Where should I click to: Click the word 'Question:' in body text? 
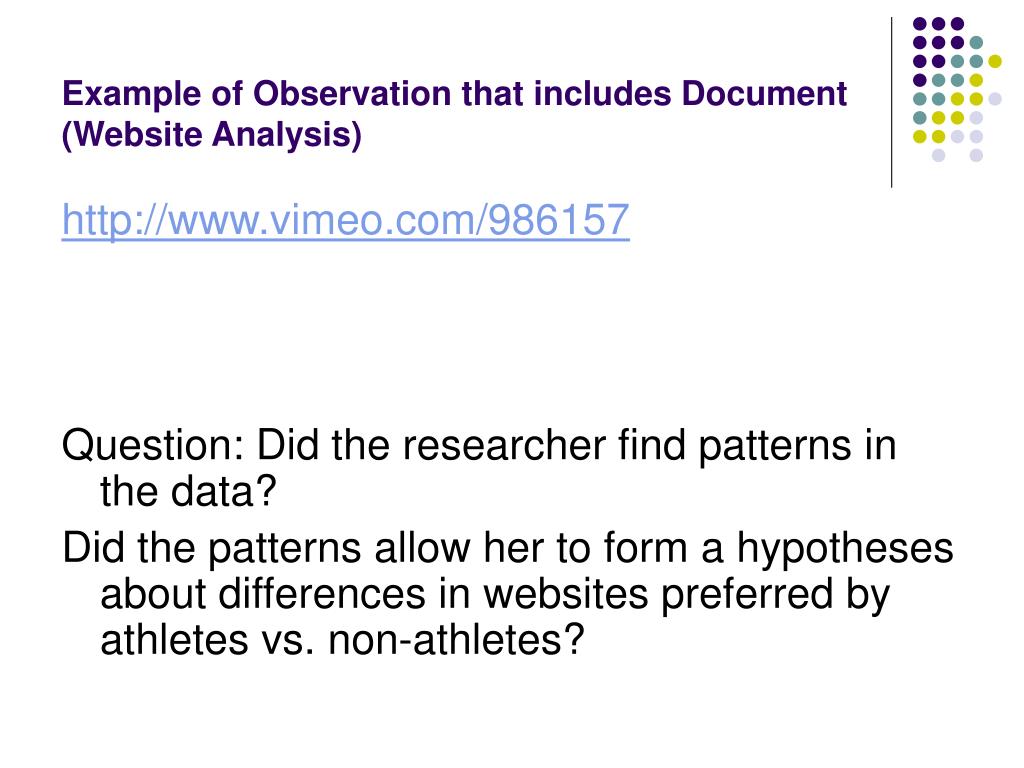tap(152, 447)
